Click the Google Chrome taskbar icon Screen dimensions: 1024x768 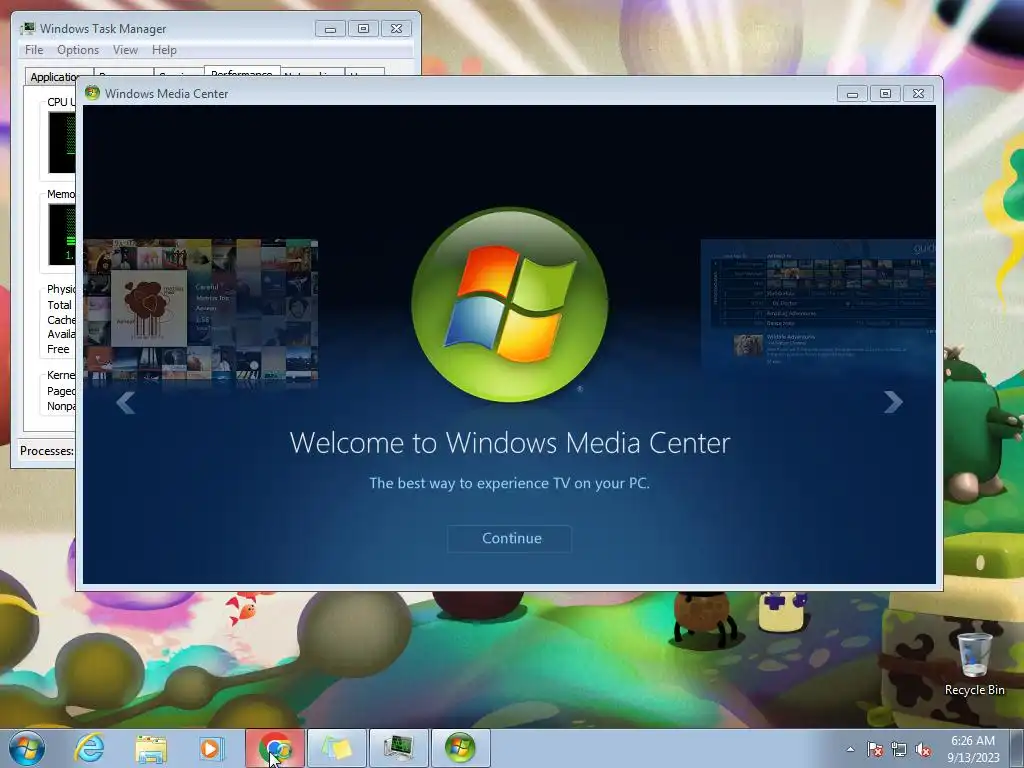(275, 748)
